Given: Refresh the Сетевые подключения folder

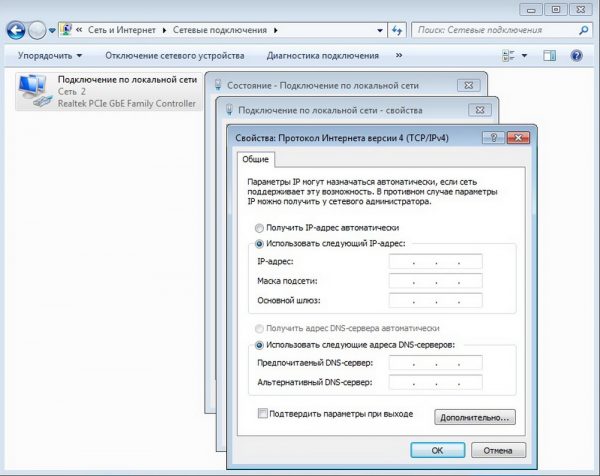Looking at the screenshot, I should [397, 30].
